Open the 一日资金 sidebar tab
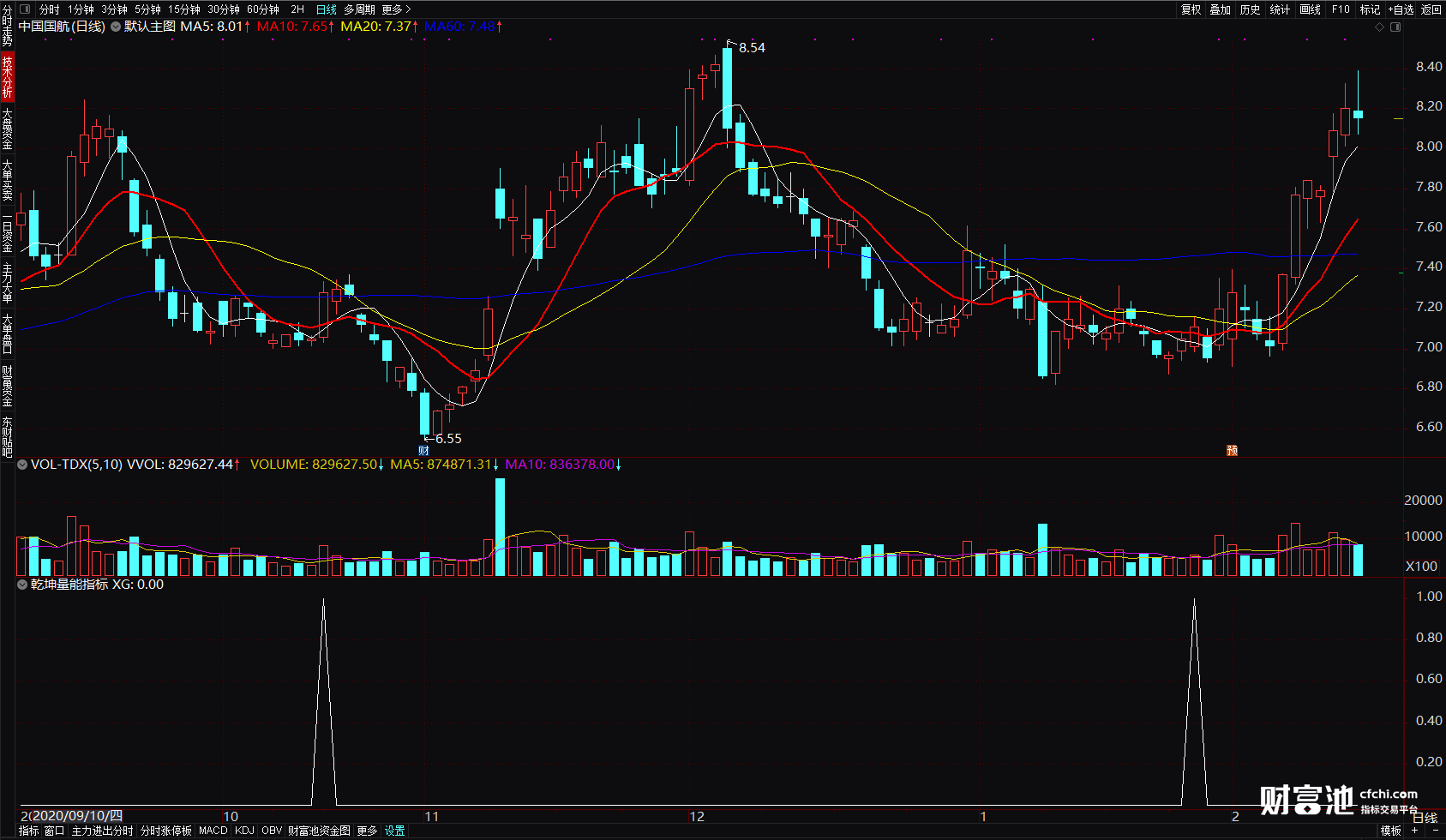 tap(7, 231)
